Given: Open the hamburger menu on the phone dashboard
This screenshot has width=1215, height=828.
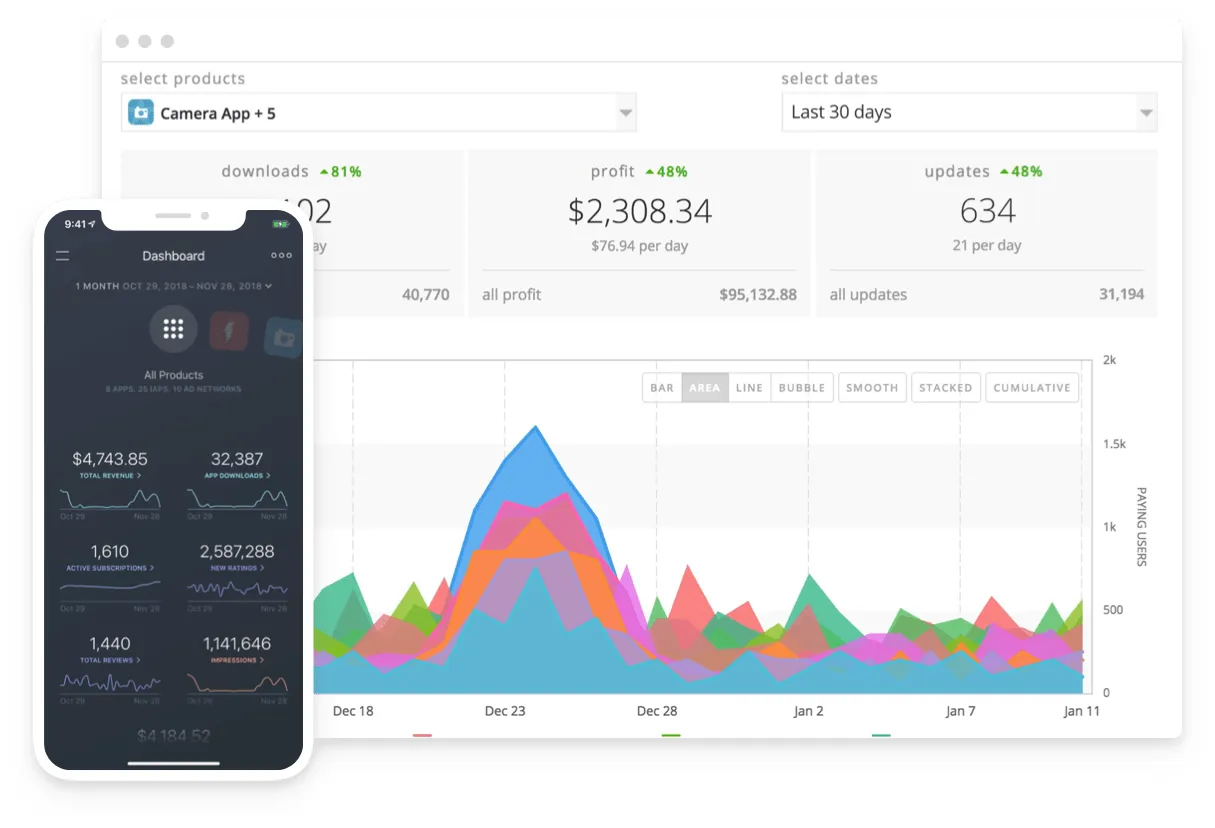Looking at the screenshot, I should click(x=63, y=256).
